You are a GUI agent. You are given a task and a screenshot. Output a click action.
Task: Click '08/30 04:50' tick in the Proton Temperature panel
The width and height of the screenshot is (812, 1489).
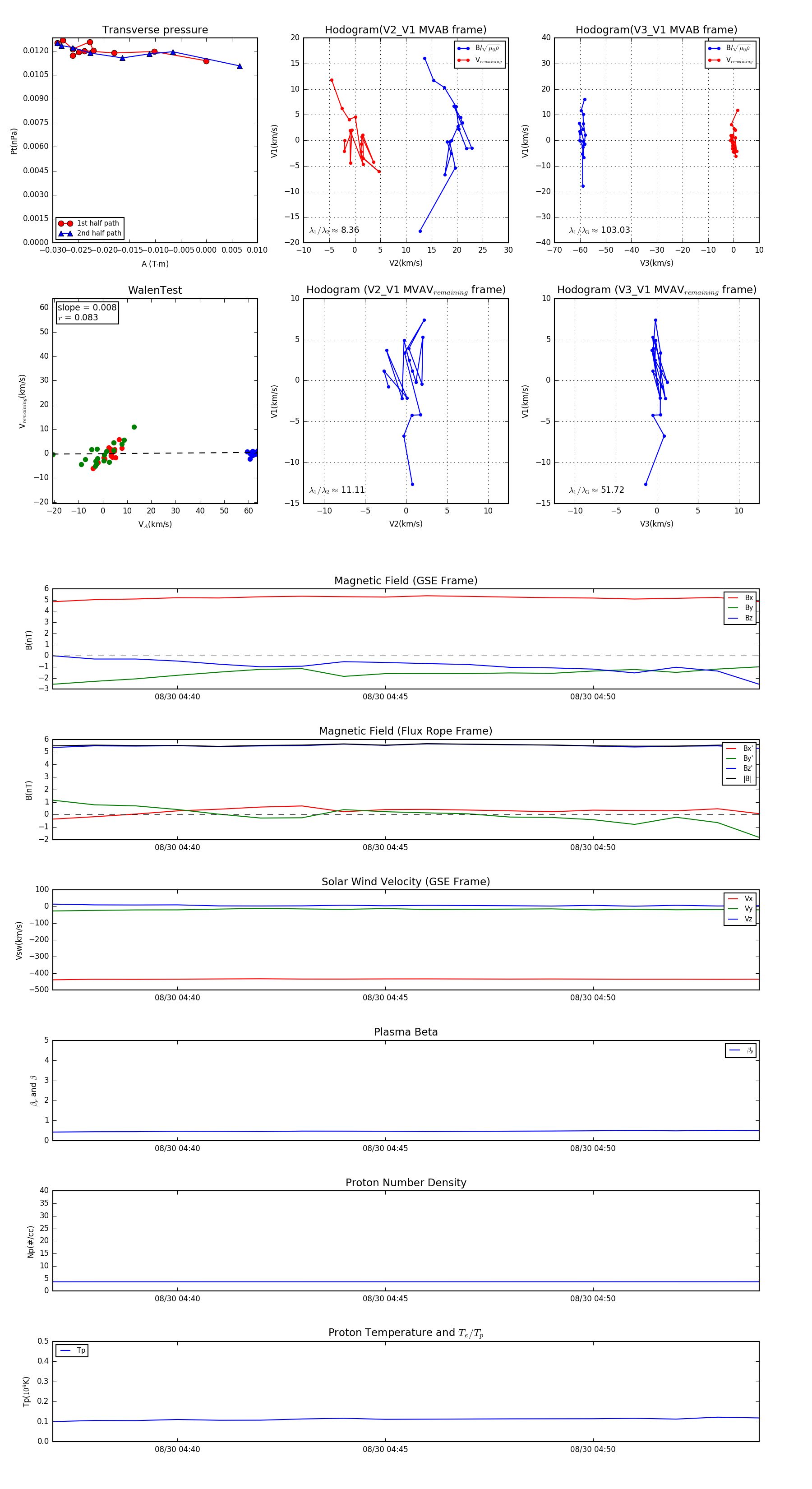tap(593, 1449)
